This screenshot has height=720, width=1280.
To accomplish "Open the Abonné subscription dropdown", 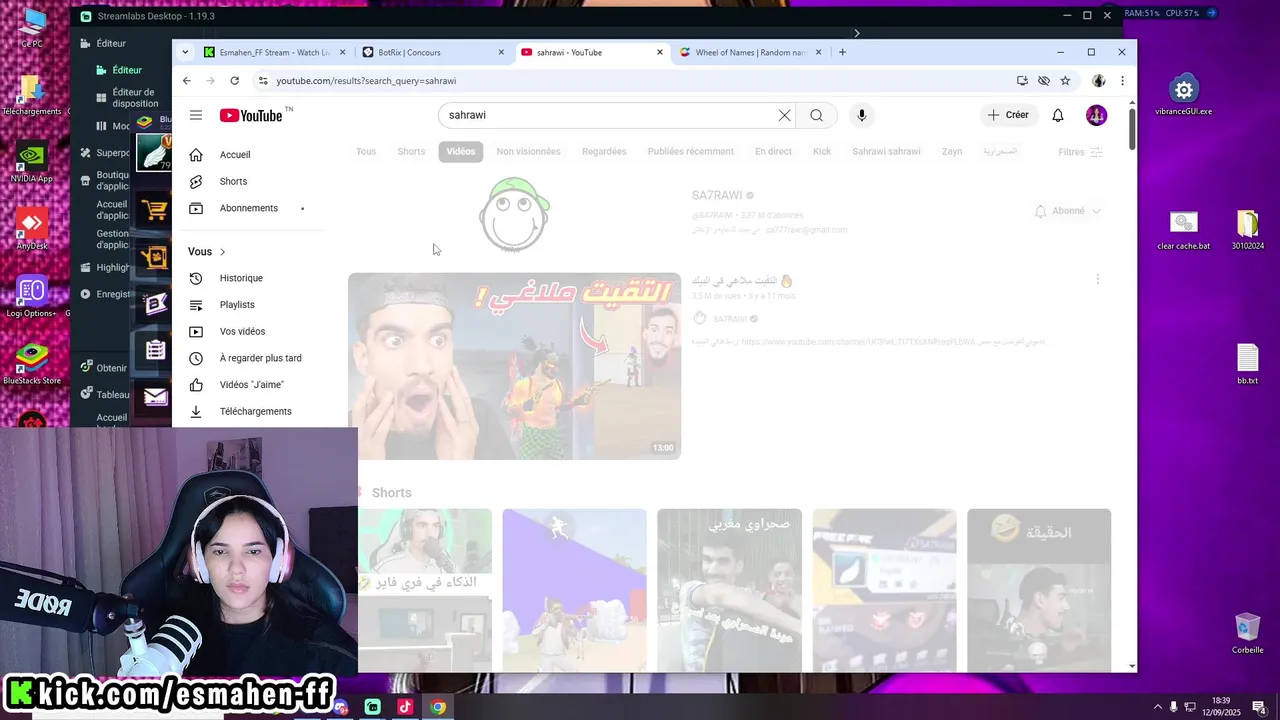I will tap(1068, 211).
